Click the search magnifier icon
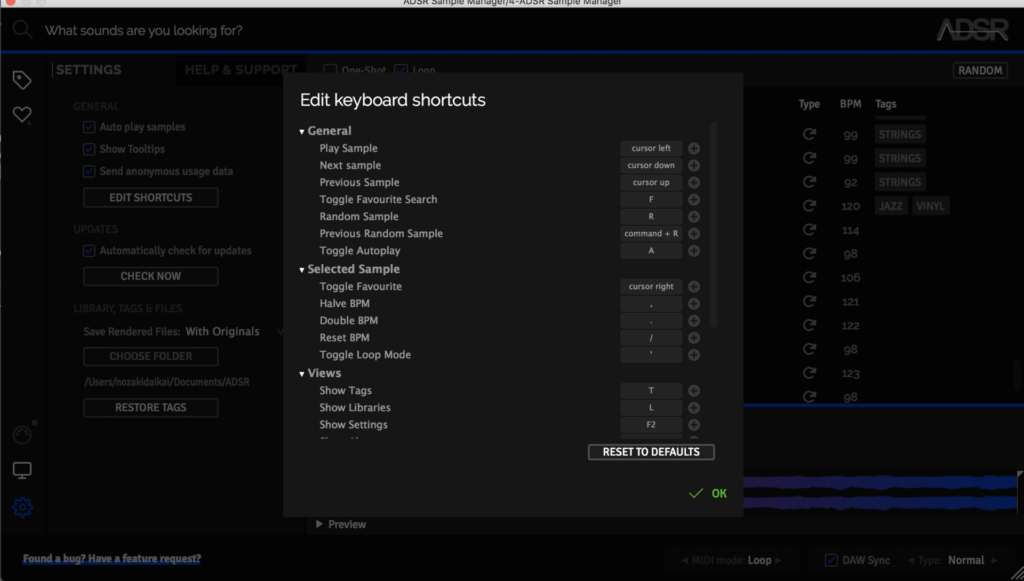The image size is (1024, 581). (22, 30)
